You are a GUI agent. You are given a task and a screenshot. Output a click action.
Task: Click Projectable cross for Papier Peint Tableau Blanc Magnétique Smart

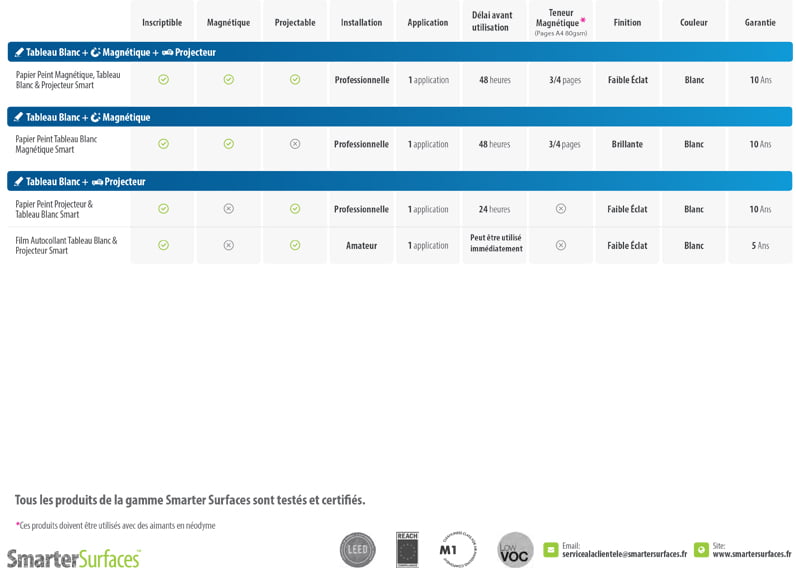(295, 144)
